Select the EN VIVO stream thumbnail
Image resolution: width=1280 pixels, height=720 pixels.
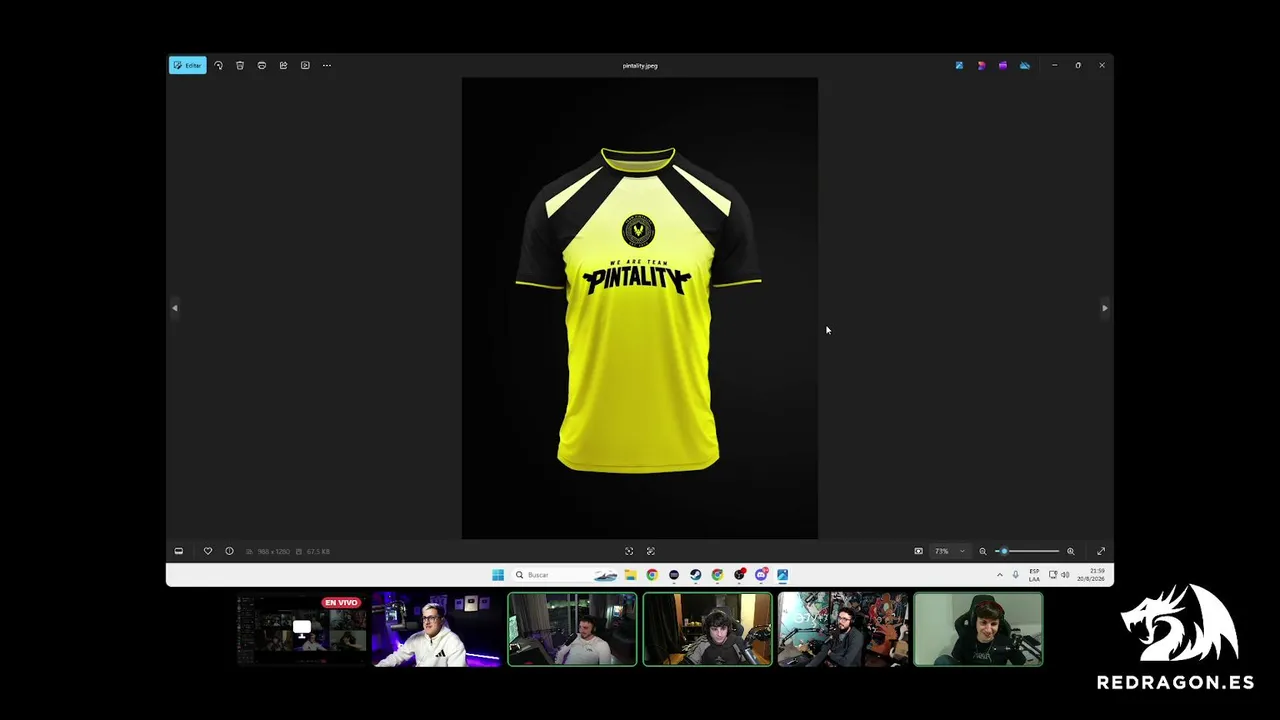(x=303, y=629)
